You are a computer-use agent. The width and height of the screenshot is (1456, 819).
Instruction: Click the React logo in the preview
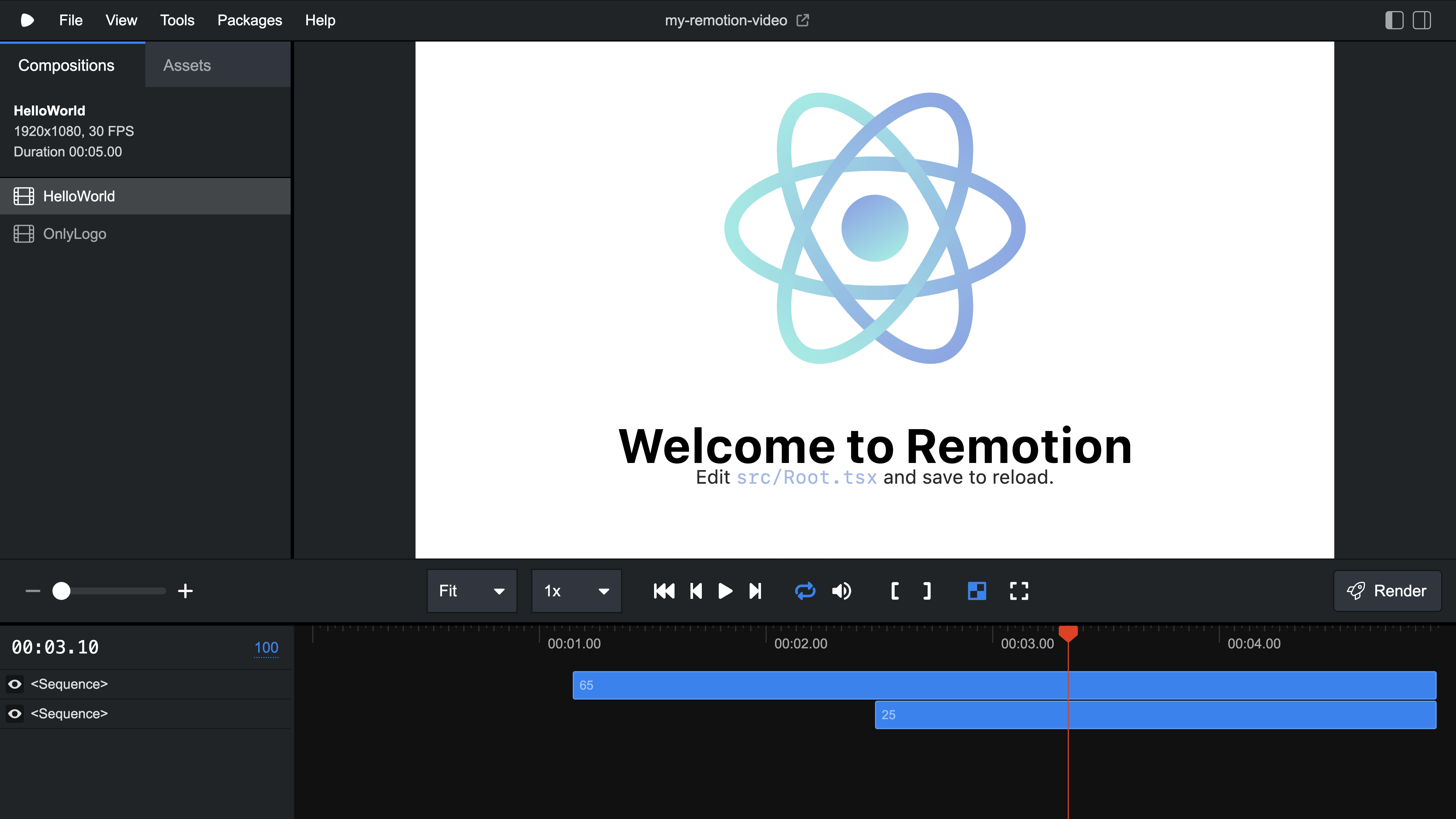(875, 228)
